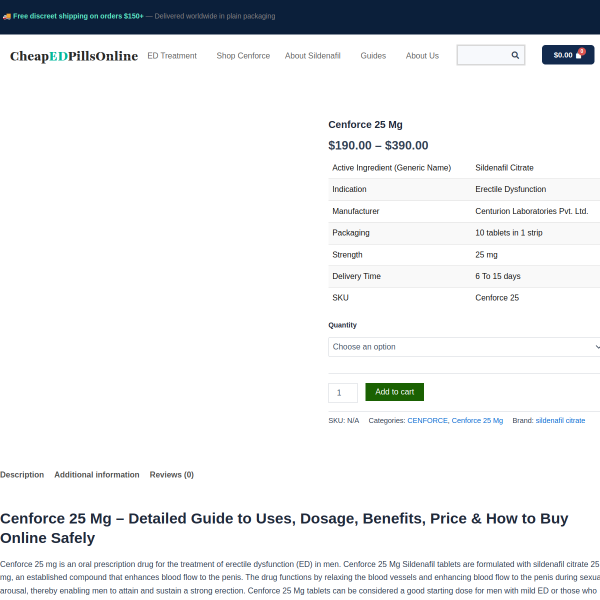
Task: Switch to the Additional information tab
Action: 97,474
